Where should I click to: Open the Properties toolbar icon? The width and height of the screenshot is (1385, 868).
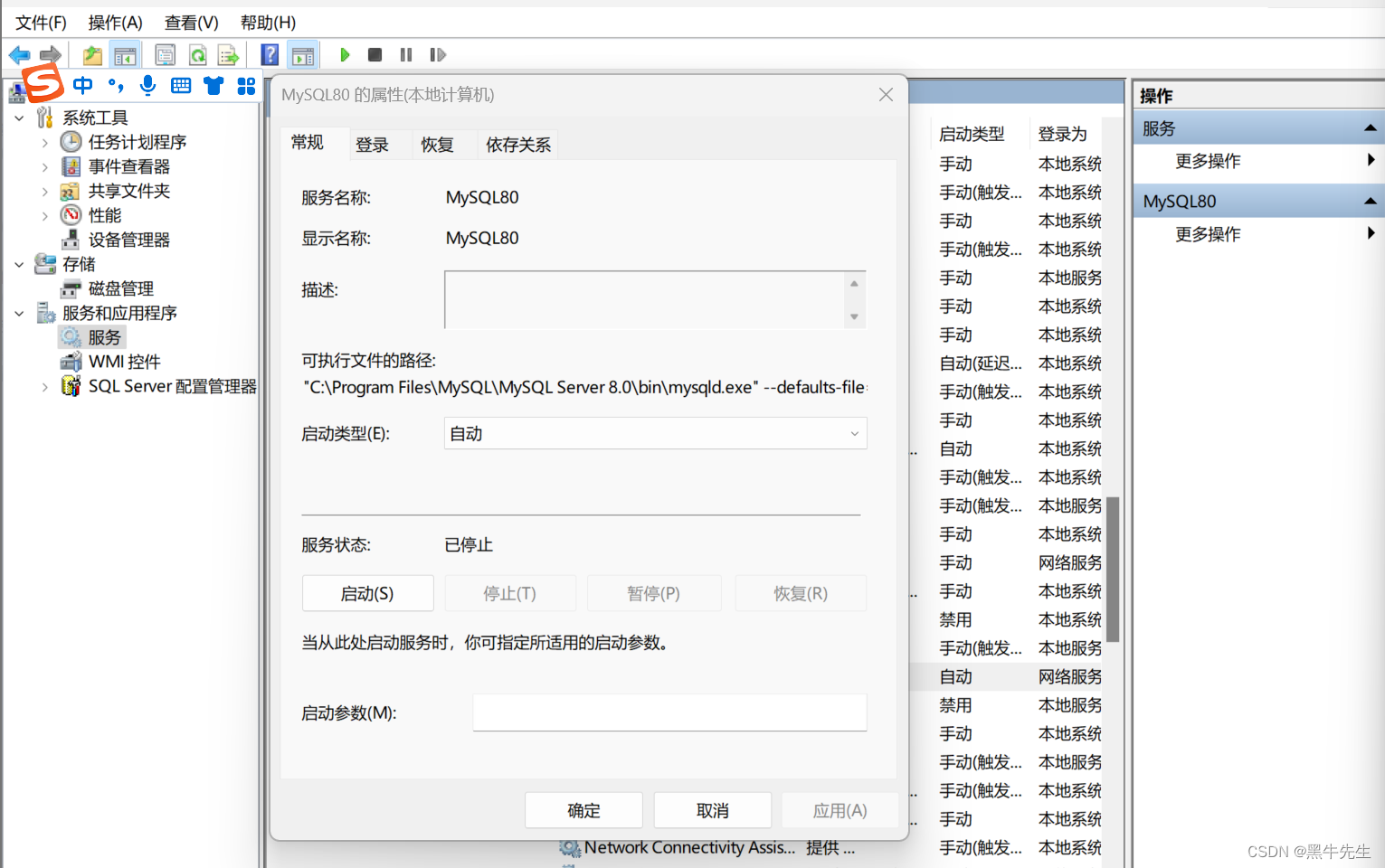point(165,55)
